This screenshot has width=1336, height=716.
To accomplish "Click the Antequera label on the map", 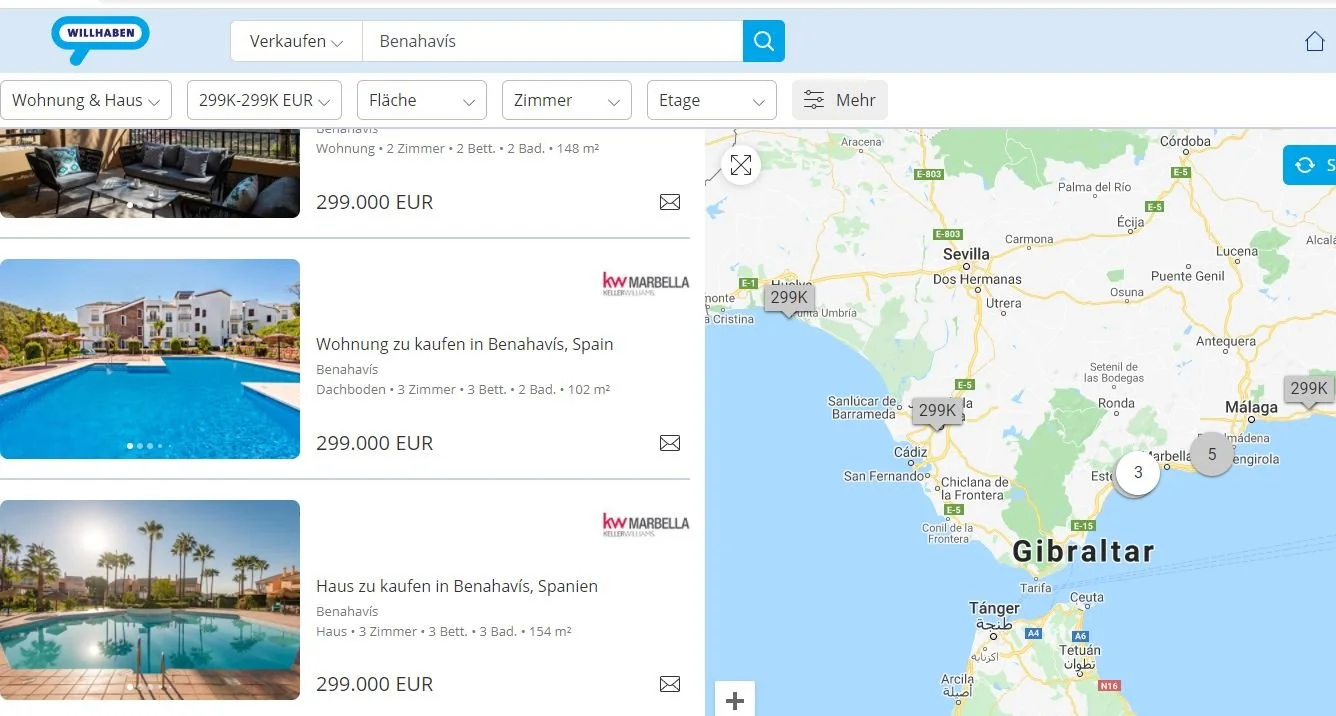I will 1226,341.
